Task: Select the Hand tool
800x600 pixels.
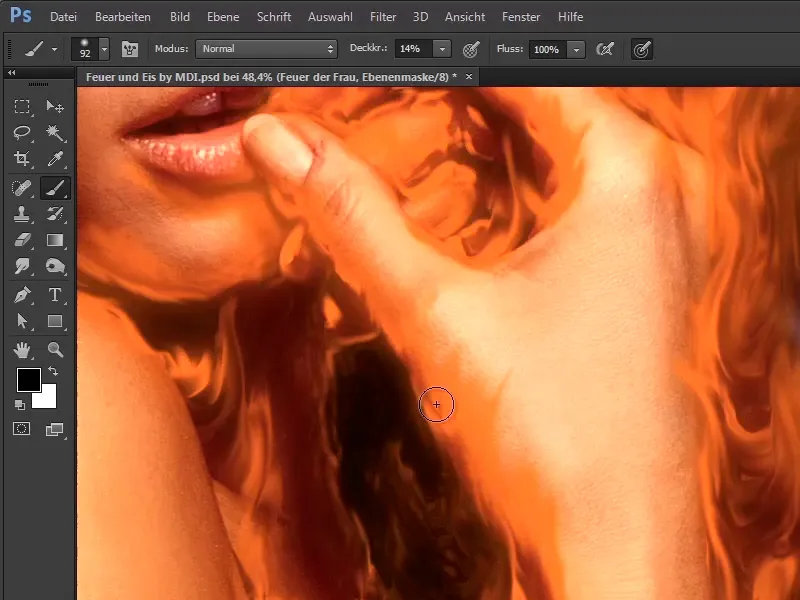Action: tap(21, 350)
